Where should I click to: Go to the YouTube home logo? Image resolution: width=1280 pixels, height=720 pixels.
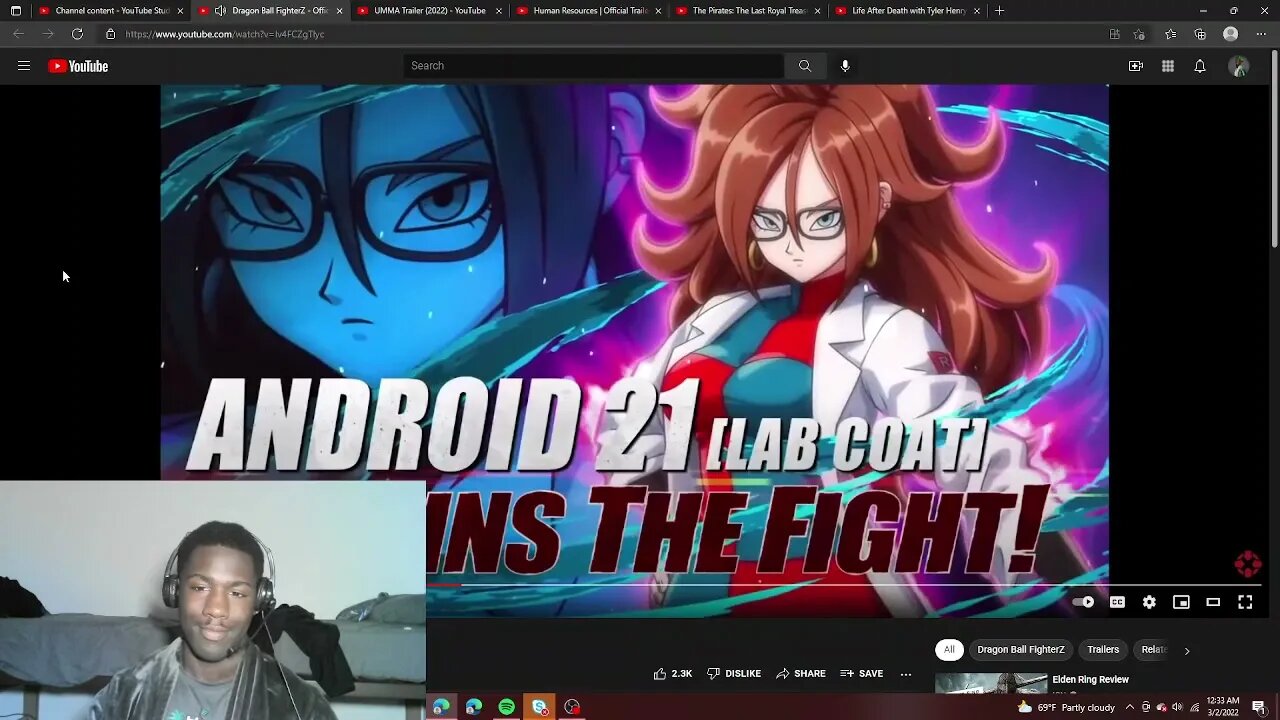point(78,66)
